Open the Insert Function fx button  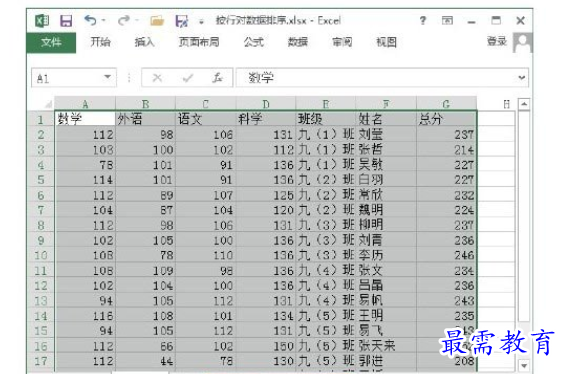point(217,78)
